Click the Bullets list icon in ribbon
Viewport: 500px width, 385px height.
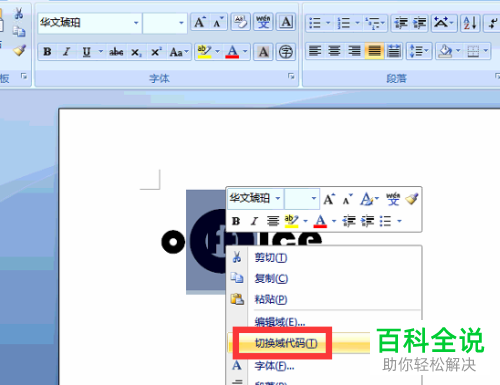315,23
